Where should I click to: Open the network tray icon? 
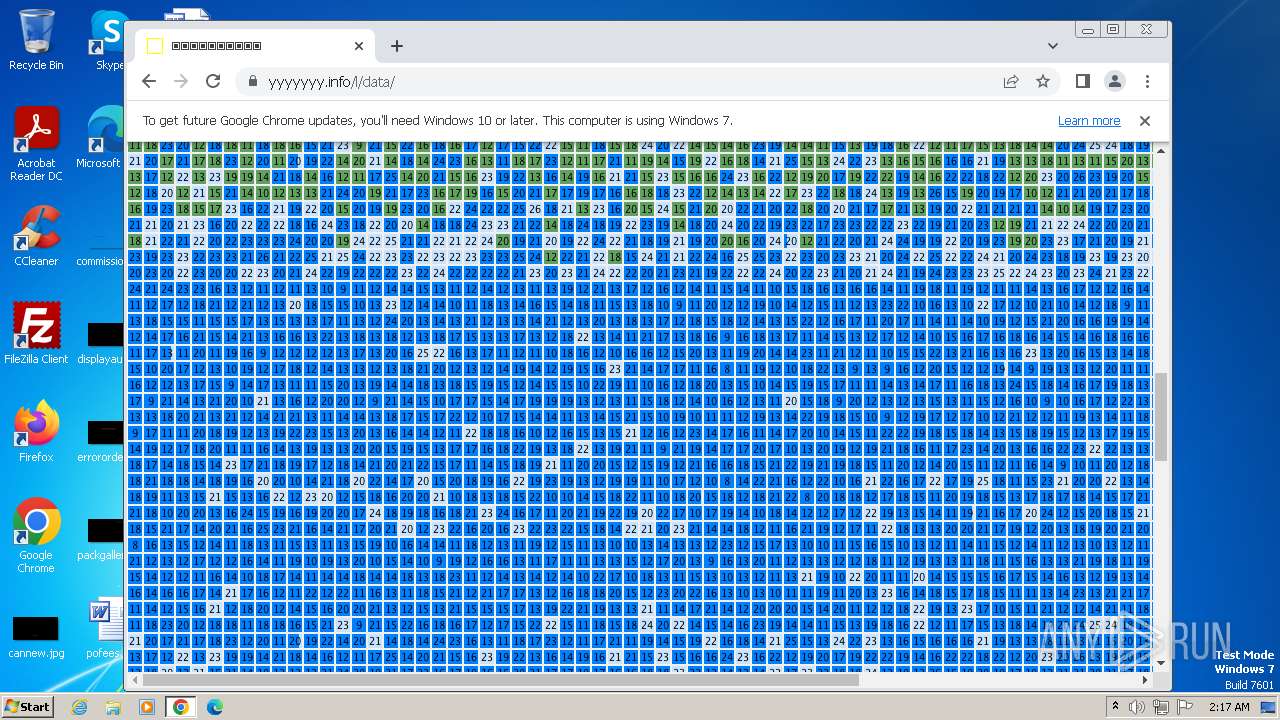click(1161, 707)
